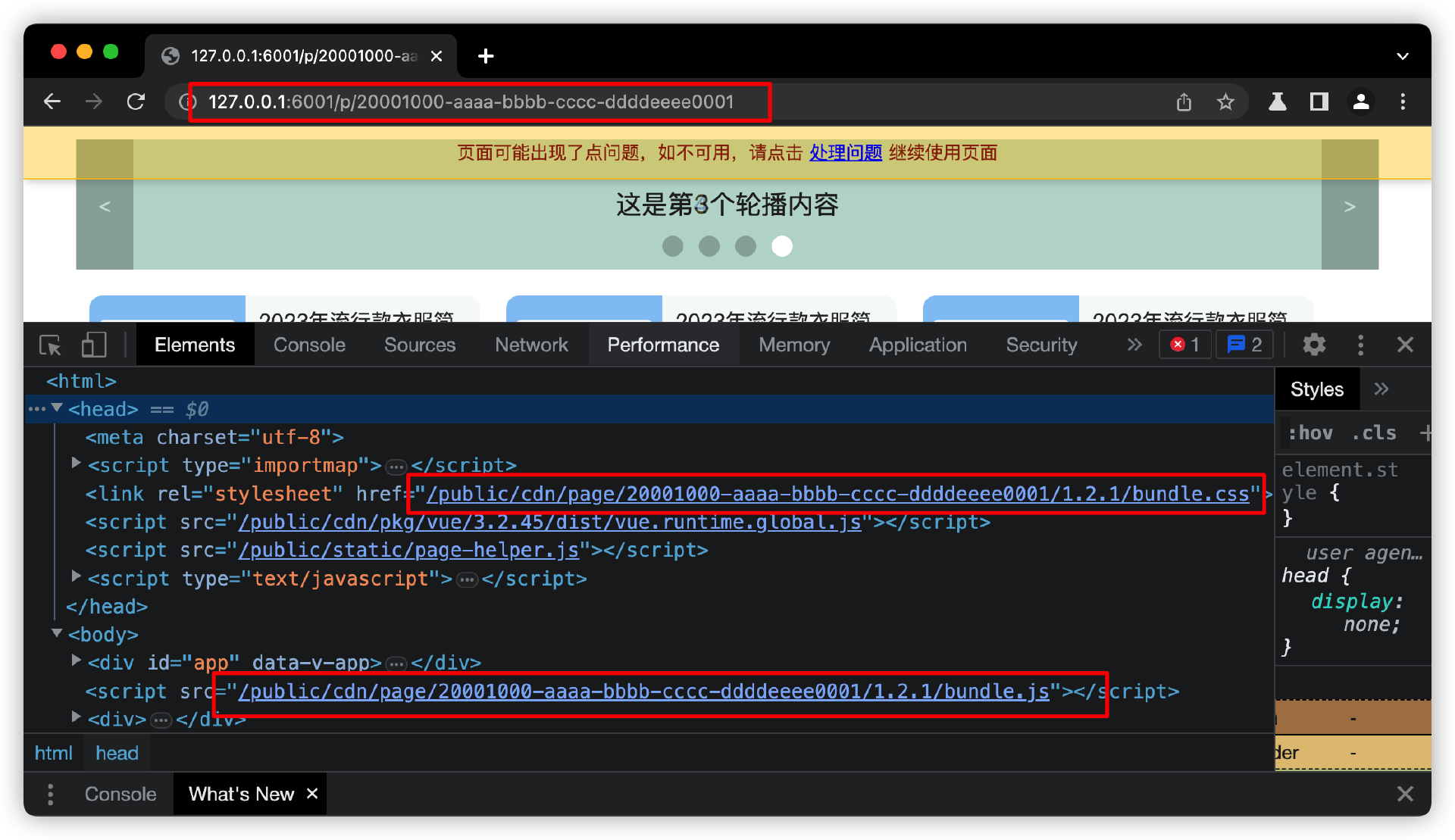Open the Console panel tab
1455x840 pixels.
308,345
